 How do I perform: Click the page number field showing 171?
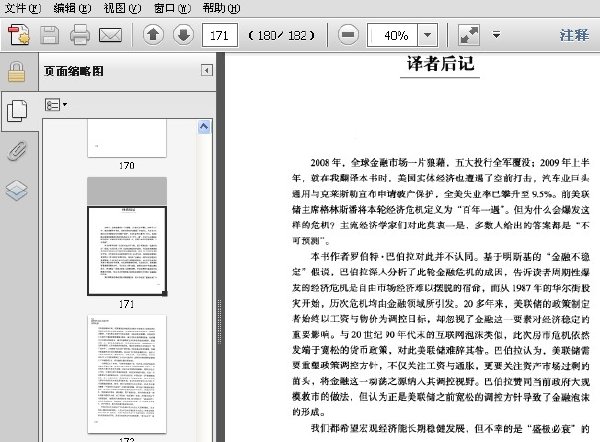[220, 35]
